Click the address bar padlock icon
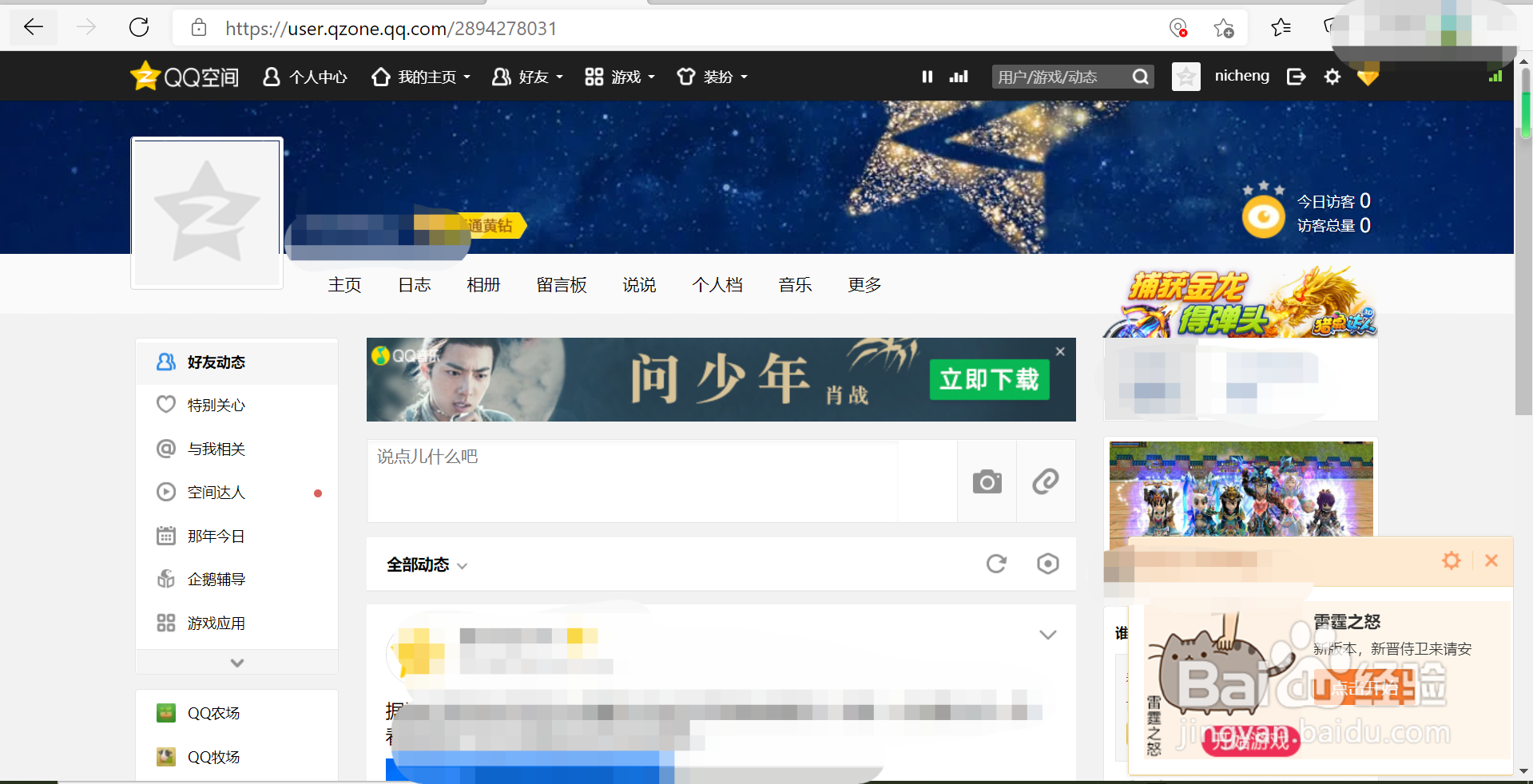 pos(199,28)
